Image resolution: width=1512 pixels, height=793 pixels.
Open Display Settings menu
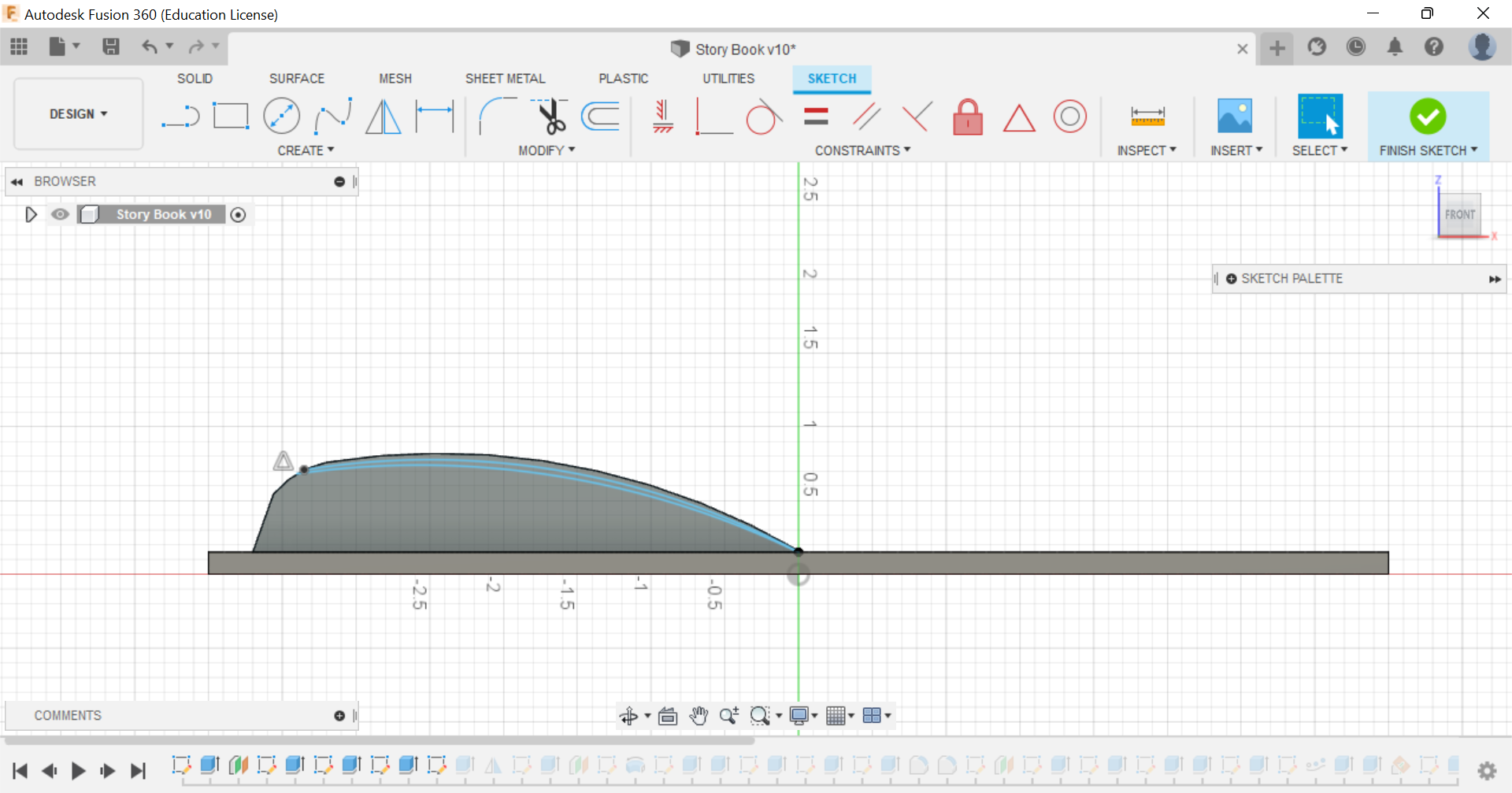(x=803, y=716)
